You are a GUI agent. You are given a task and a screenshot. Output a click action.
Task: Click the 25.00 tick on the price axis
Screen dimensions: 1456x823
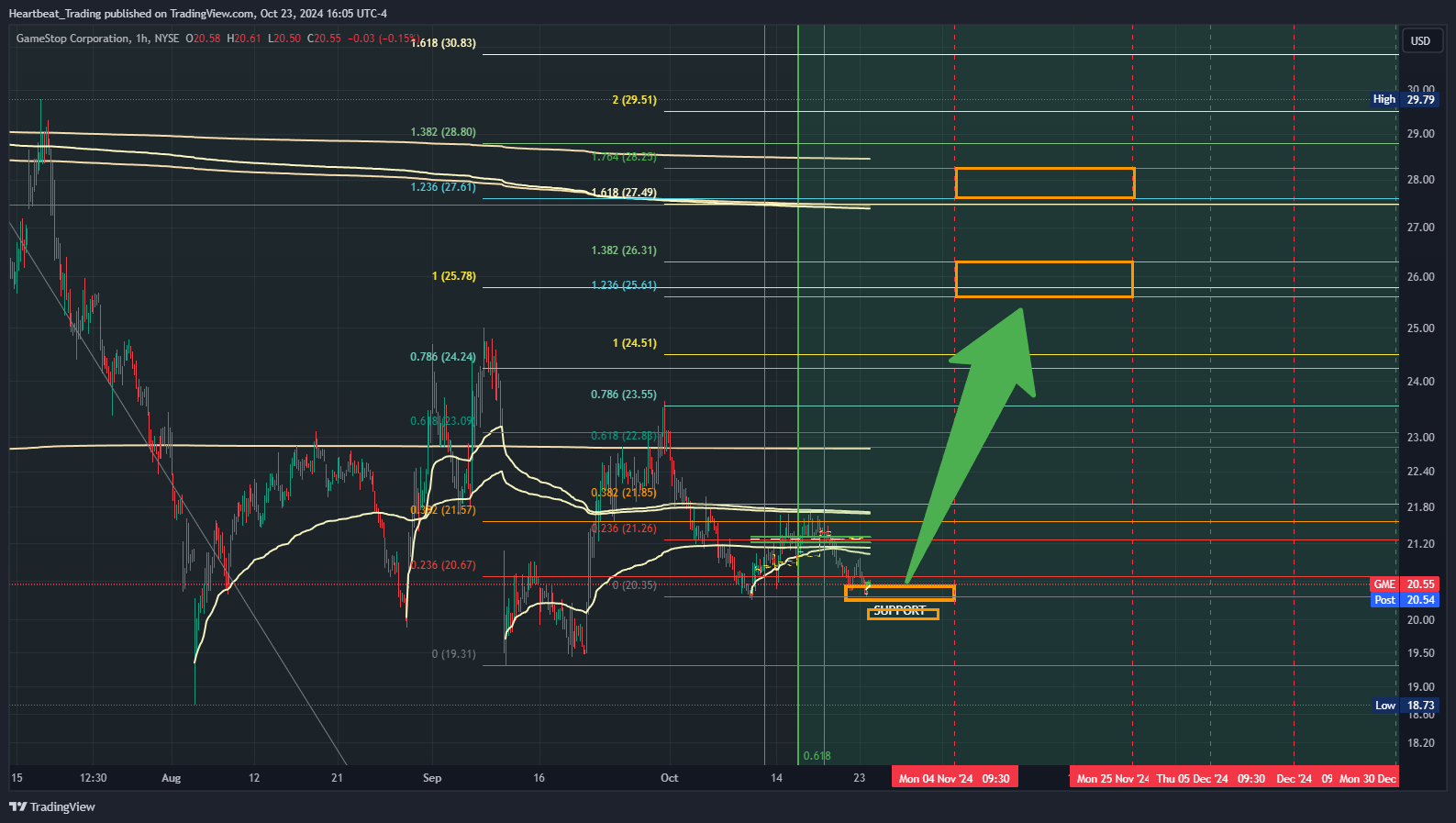1421,328
